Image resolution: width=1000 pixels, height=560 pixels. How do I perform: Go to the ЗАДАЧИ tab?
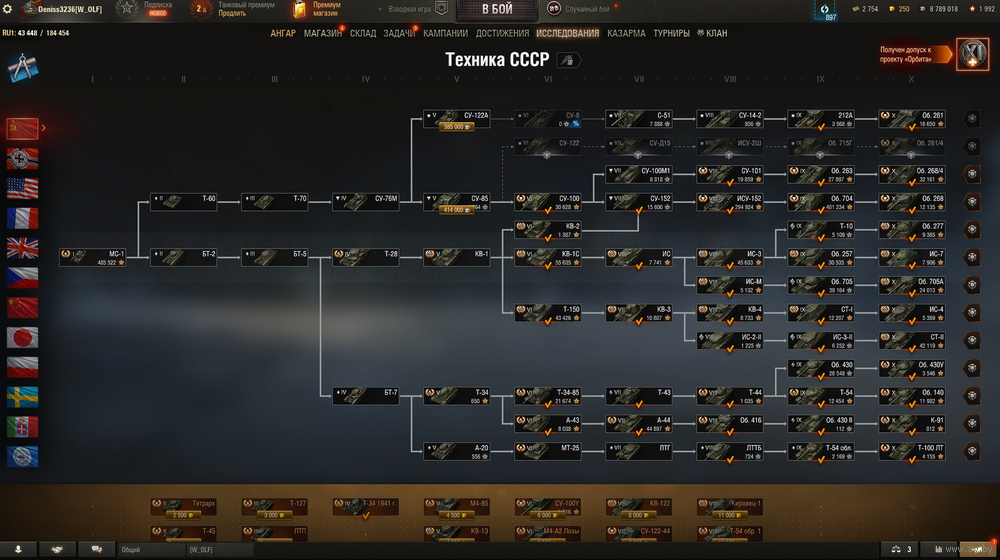click(399, 33)
